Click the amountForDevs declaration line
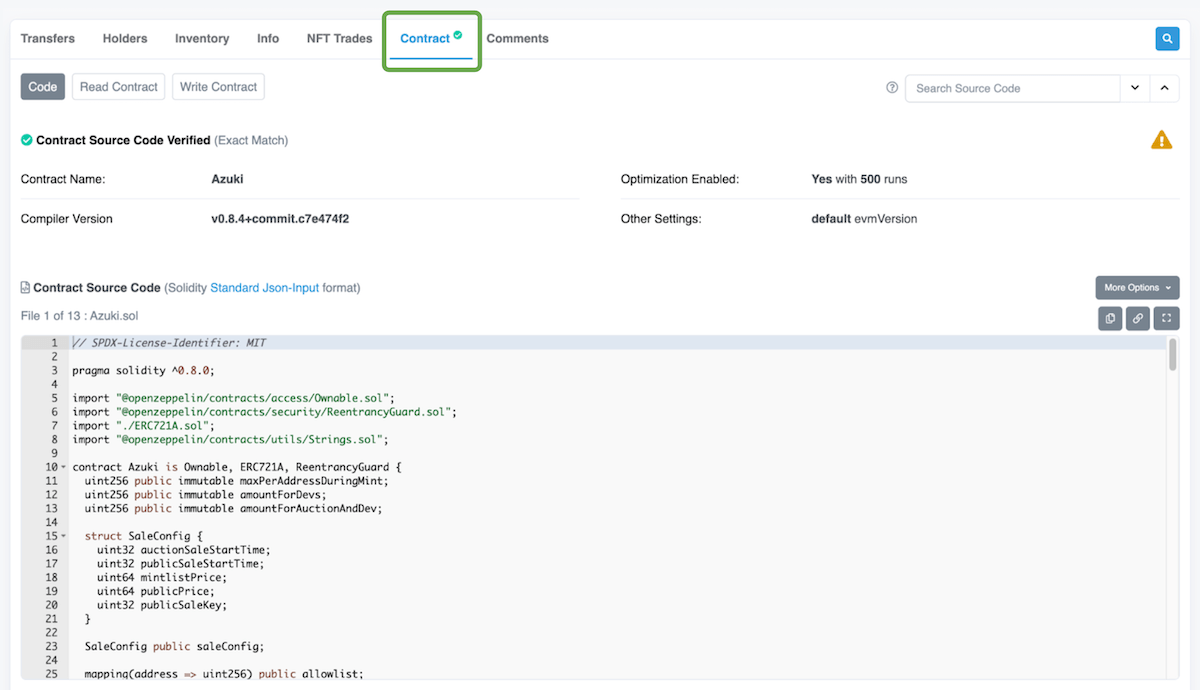This screenshot has width=1200, height=690. pyautogui.click(x=205, y=495)
